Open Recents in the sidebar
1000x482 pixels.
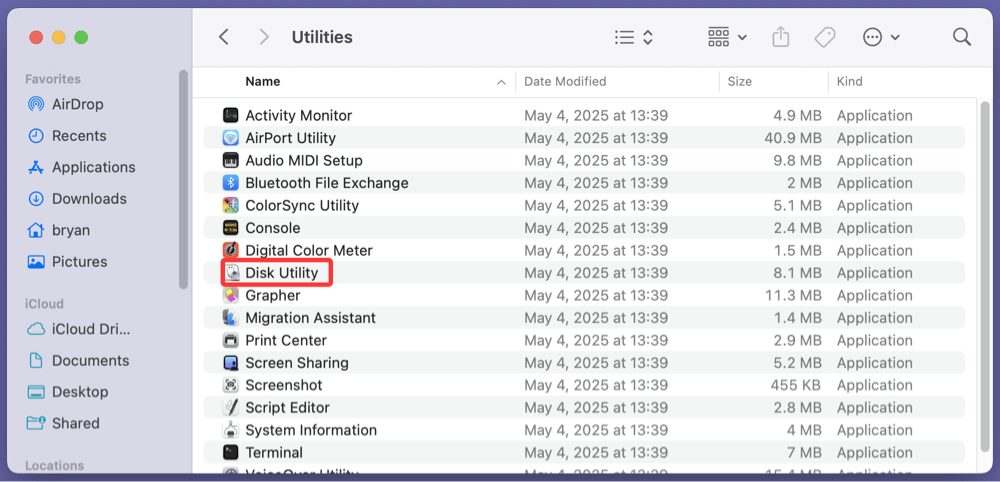(x=67, y=136)
